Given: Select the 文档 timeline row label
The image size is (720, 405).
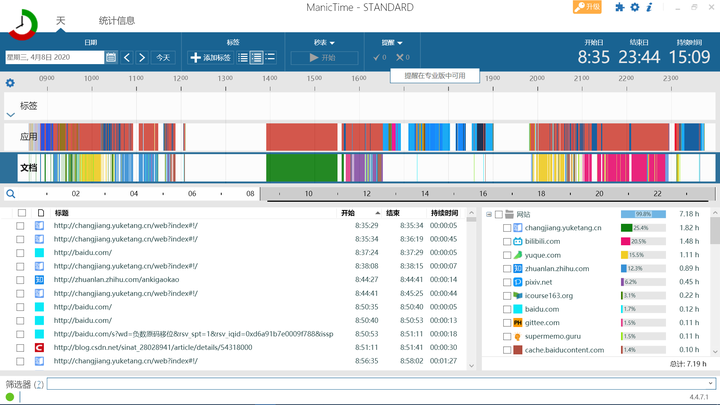Looking at the screenshot, I should click(x=28, y=168).
